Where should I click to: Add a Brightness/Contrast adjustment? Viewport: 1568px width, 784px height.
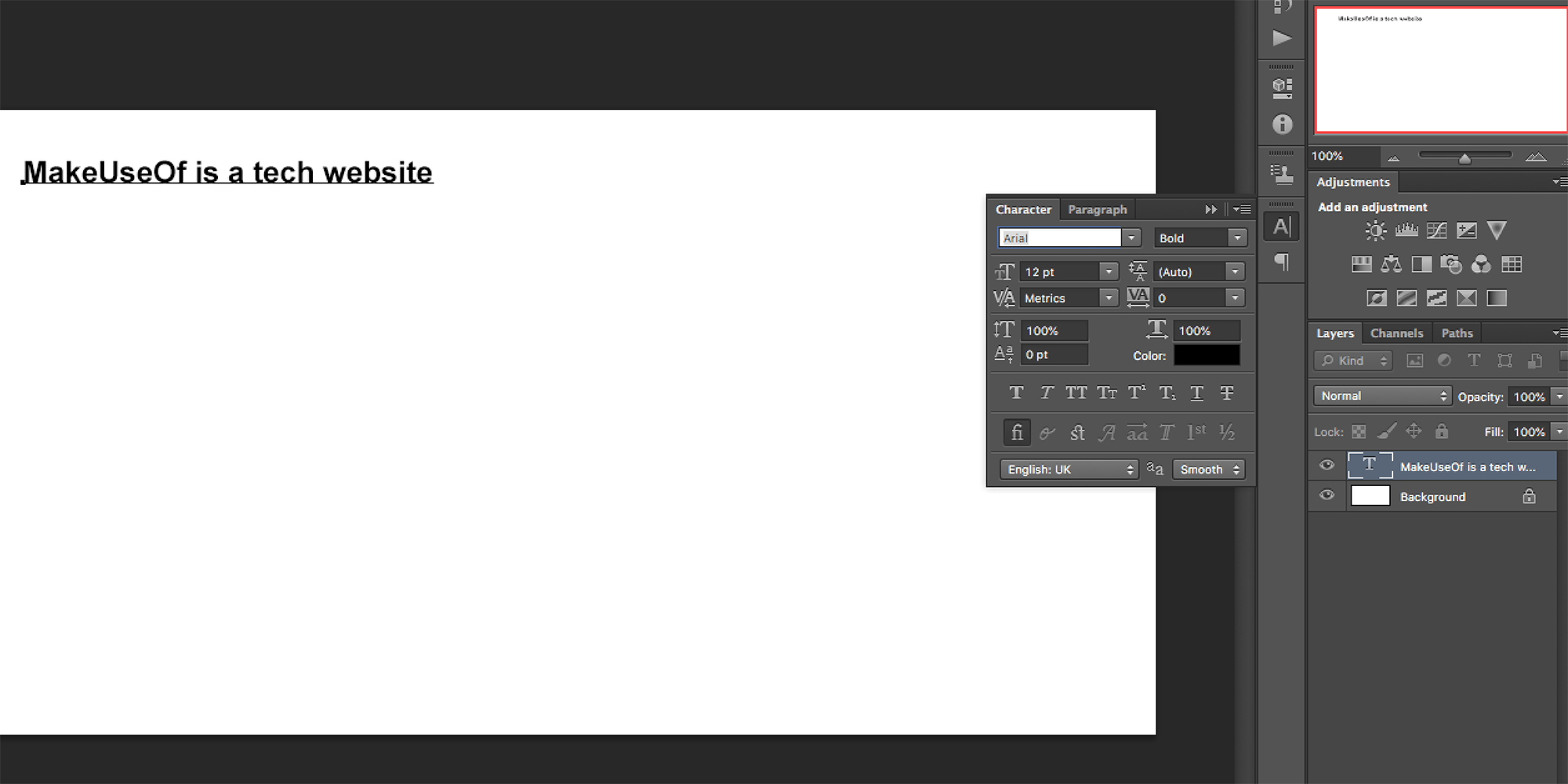click(1375, 230)
